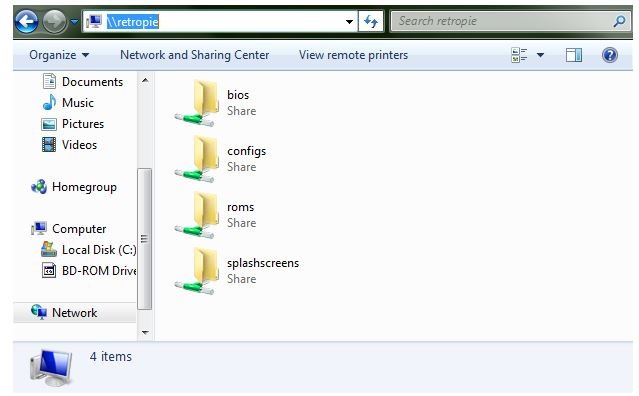Screen dimensions: 639x396
Task: Select the bios shared folder icon
Action: [x=197, y=103]
